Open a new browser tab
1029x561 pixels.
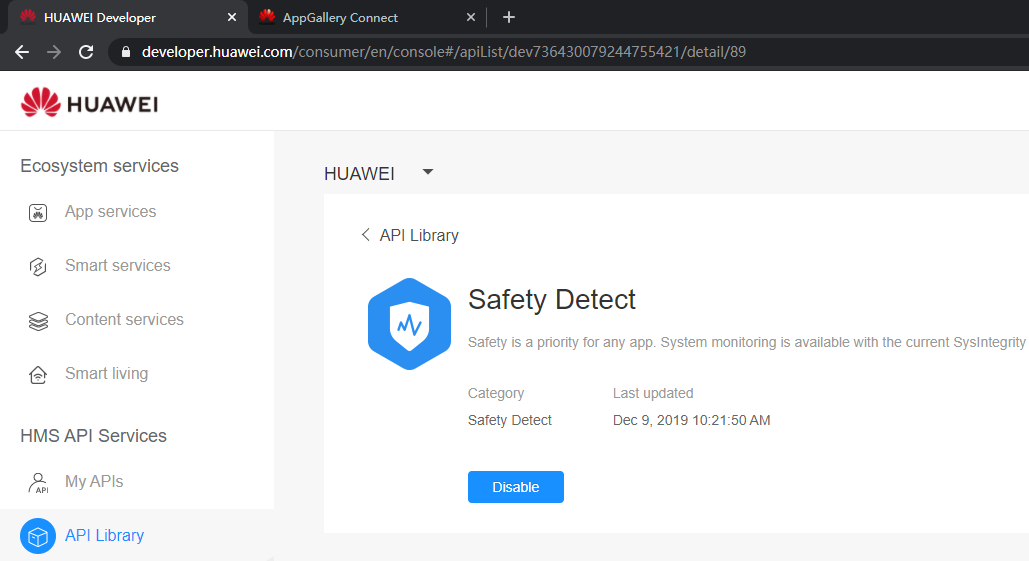[x=509, y=17]
